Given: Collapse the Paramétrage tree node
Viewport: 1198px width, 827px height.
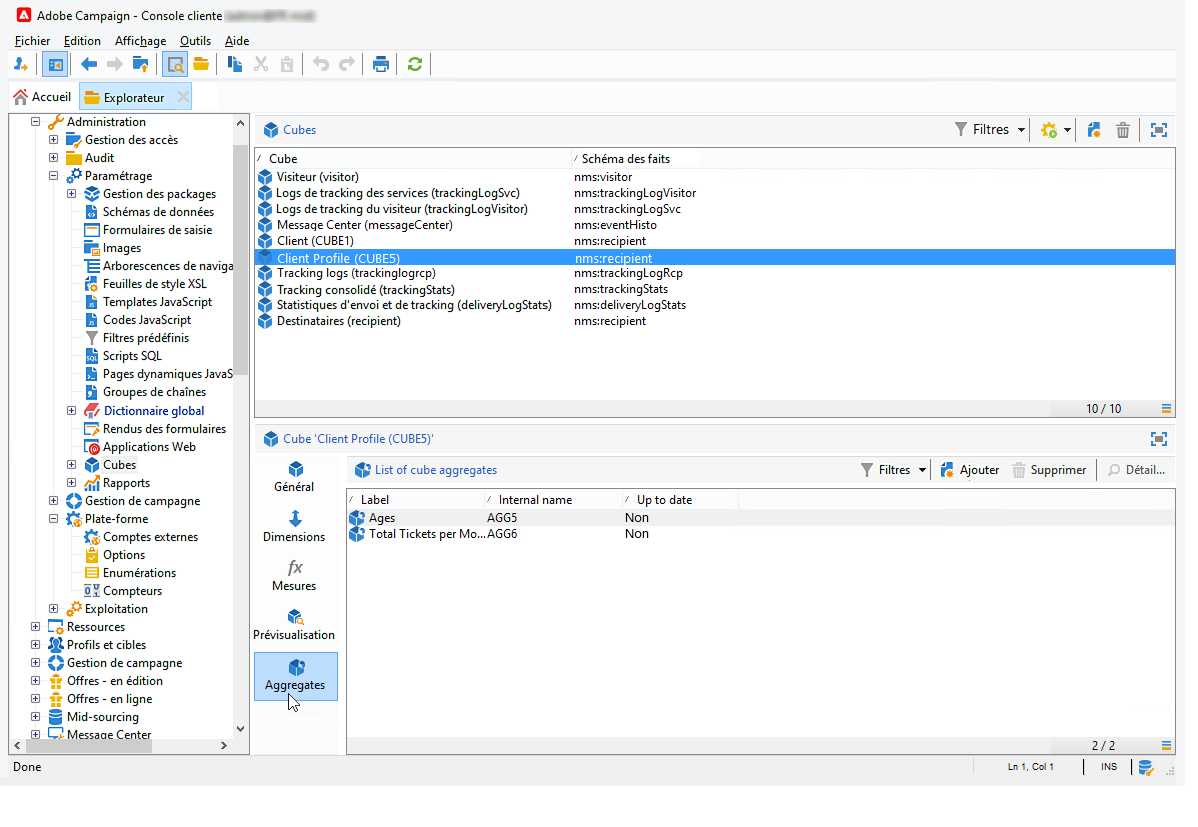Looking at the screenshot, I should point(53,176).
